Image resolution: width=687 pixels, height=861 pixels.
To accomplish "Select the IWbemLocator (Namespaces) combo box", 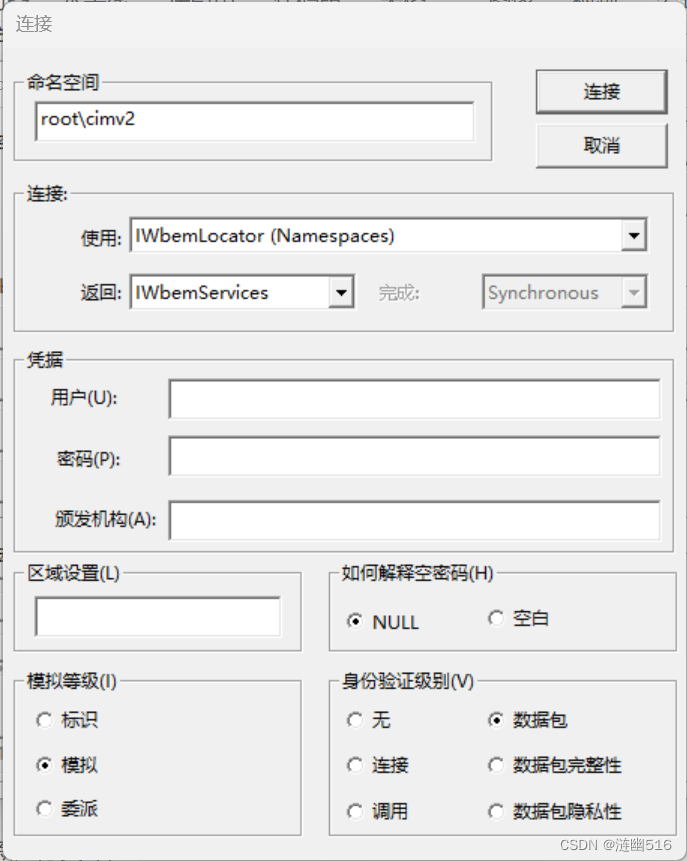I will click(388, 236).
